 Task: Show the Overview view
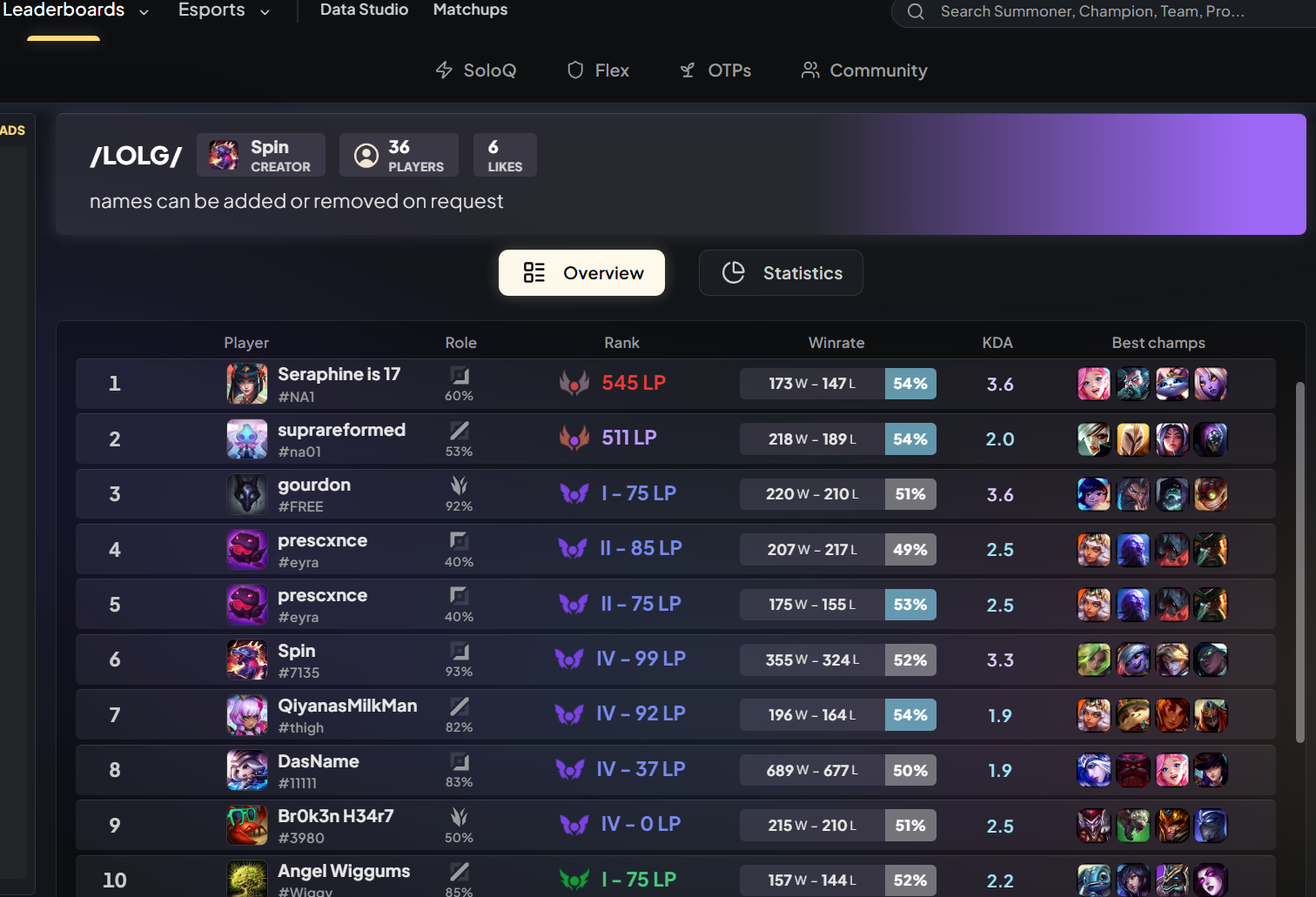pyautogui.click(x=581, y=273)
